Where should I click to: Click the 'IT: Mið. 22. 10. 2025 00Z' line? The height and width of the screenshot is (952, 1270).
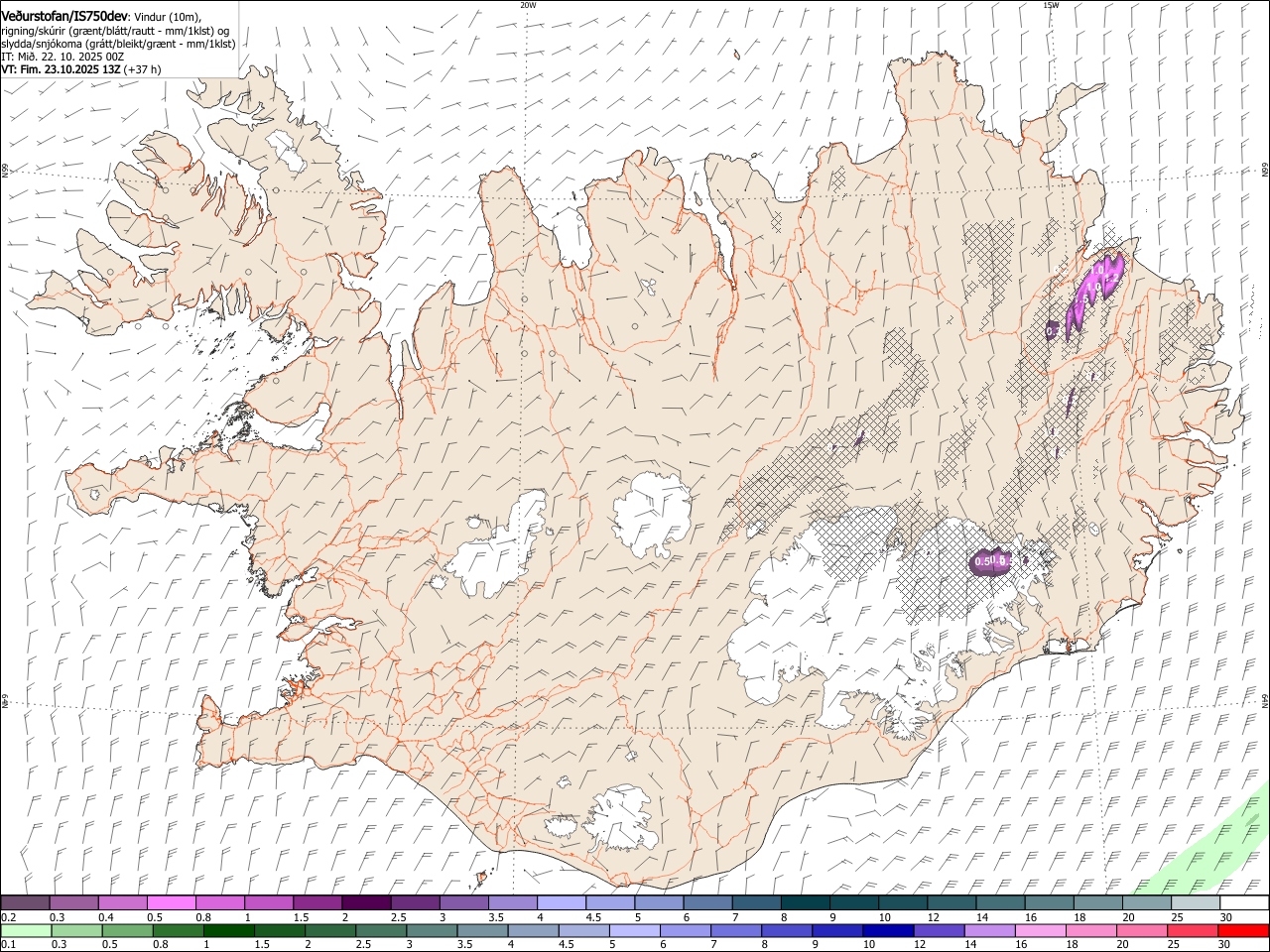(x=63, y=58)
